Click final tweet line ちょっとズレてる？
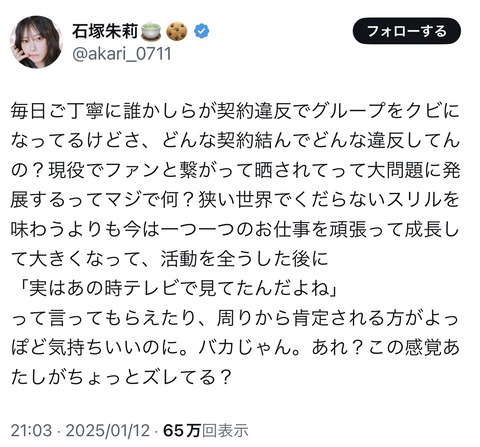Image resolution: width=480 pixels, height=447 pixels. coord(121,378)
